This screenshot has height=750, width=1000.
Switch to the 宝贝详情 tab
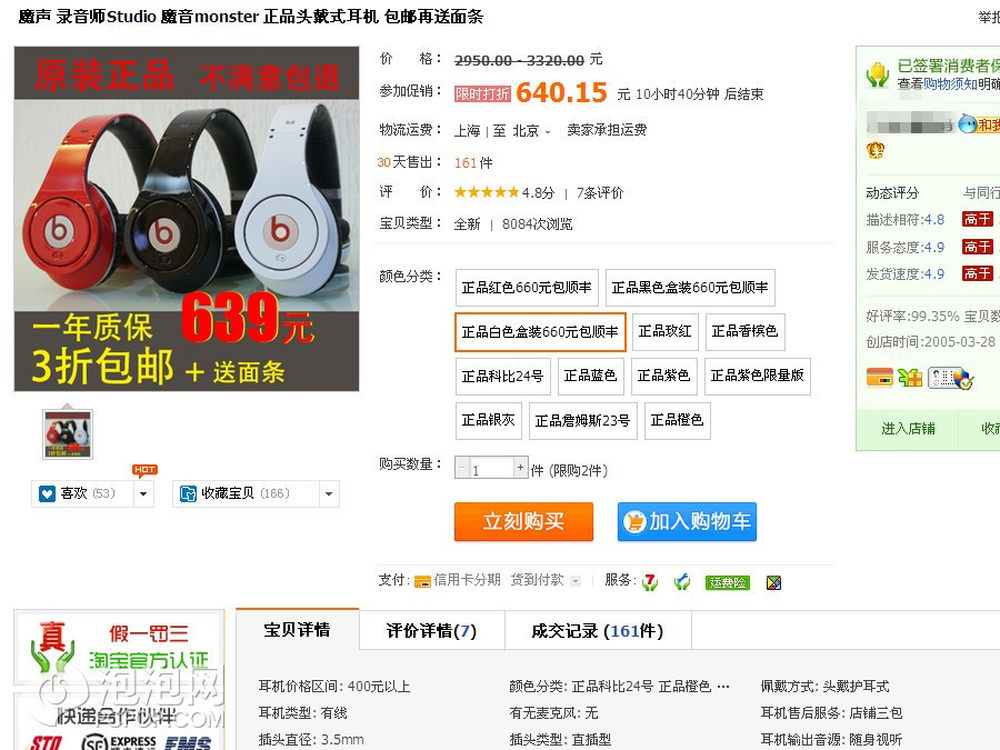pyautogui.click(x=297, y=630)
